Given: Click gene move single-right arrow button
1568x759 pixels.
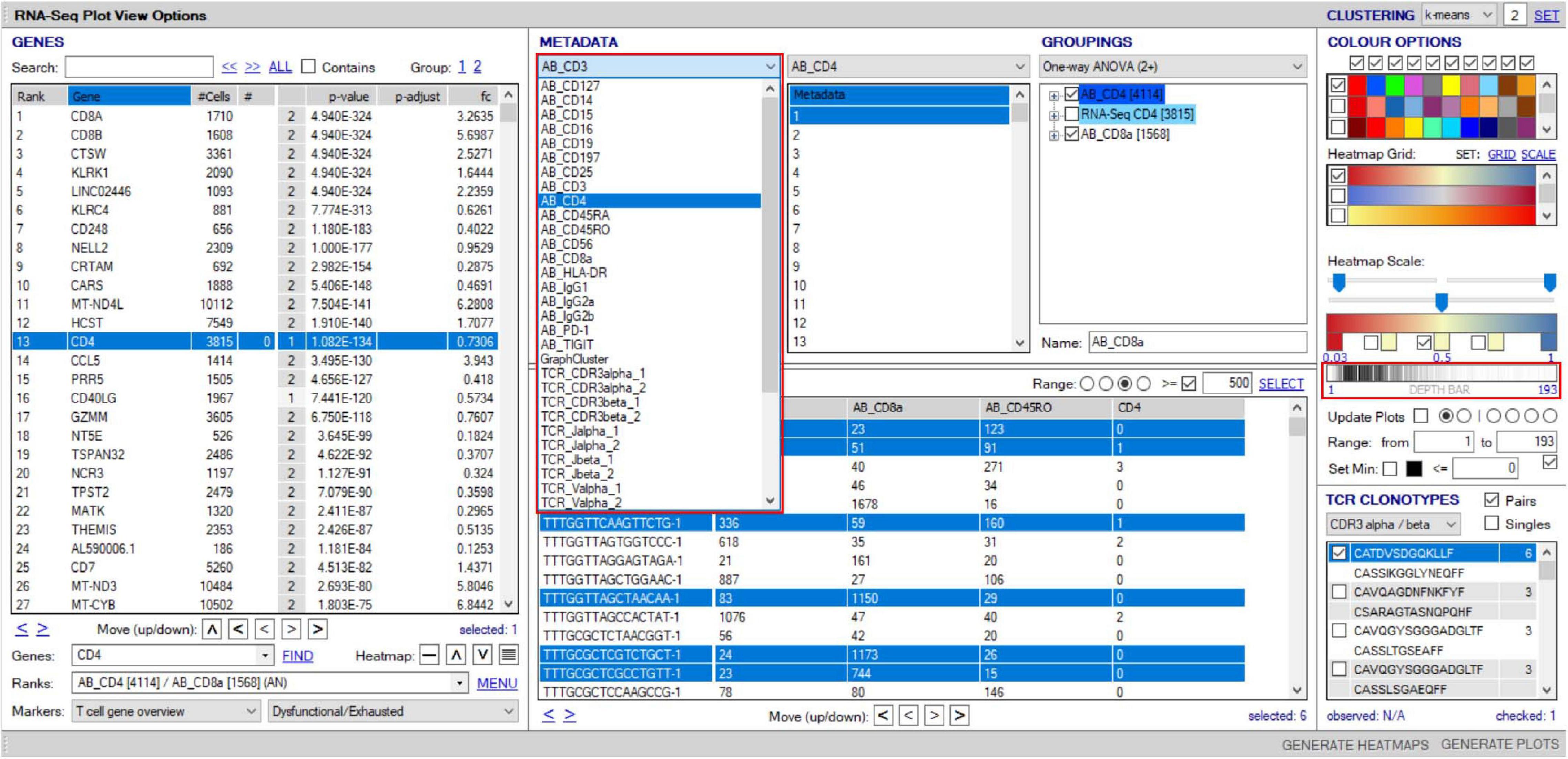Looking at the screenshot, I should [x=291, y=629].
